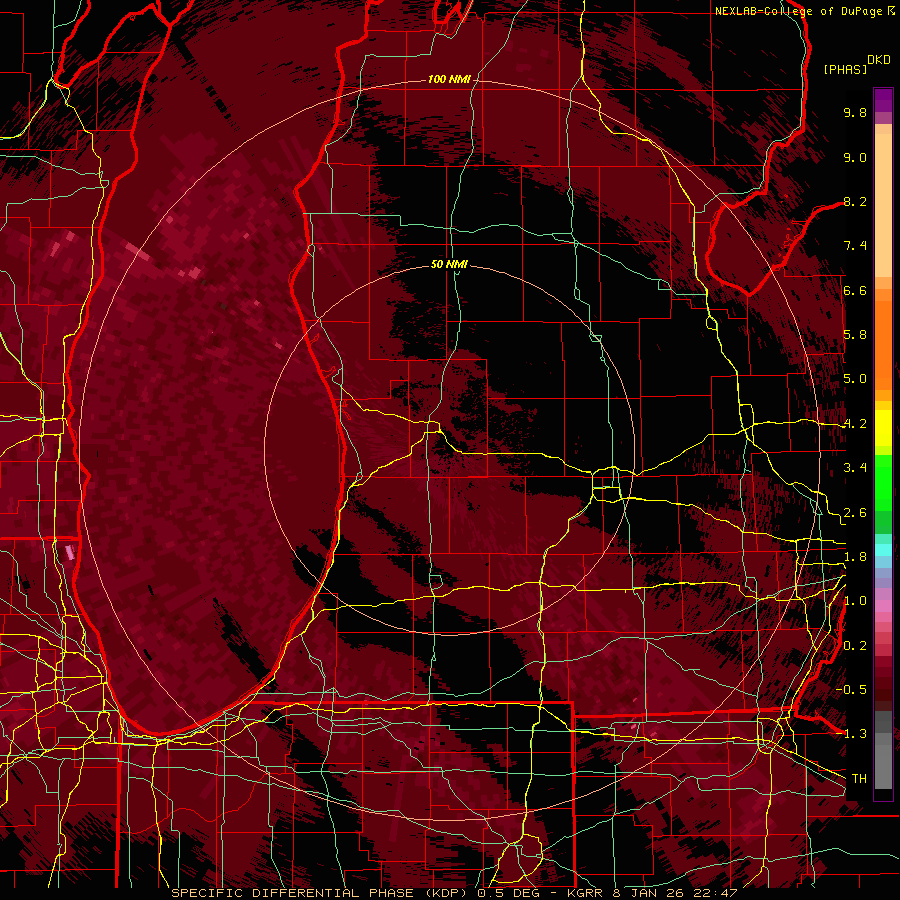This screenshot has height=900, width=900.
Task: Click the 7.4 value on the color scale
Action: [x=855, y=246]
